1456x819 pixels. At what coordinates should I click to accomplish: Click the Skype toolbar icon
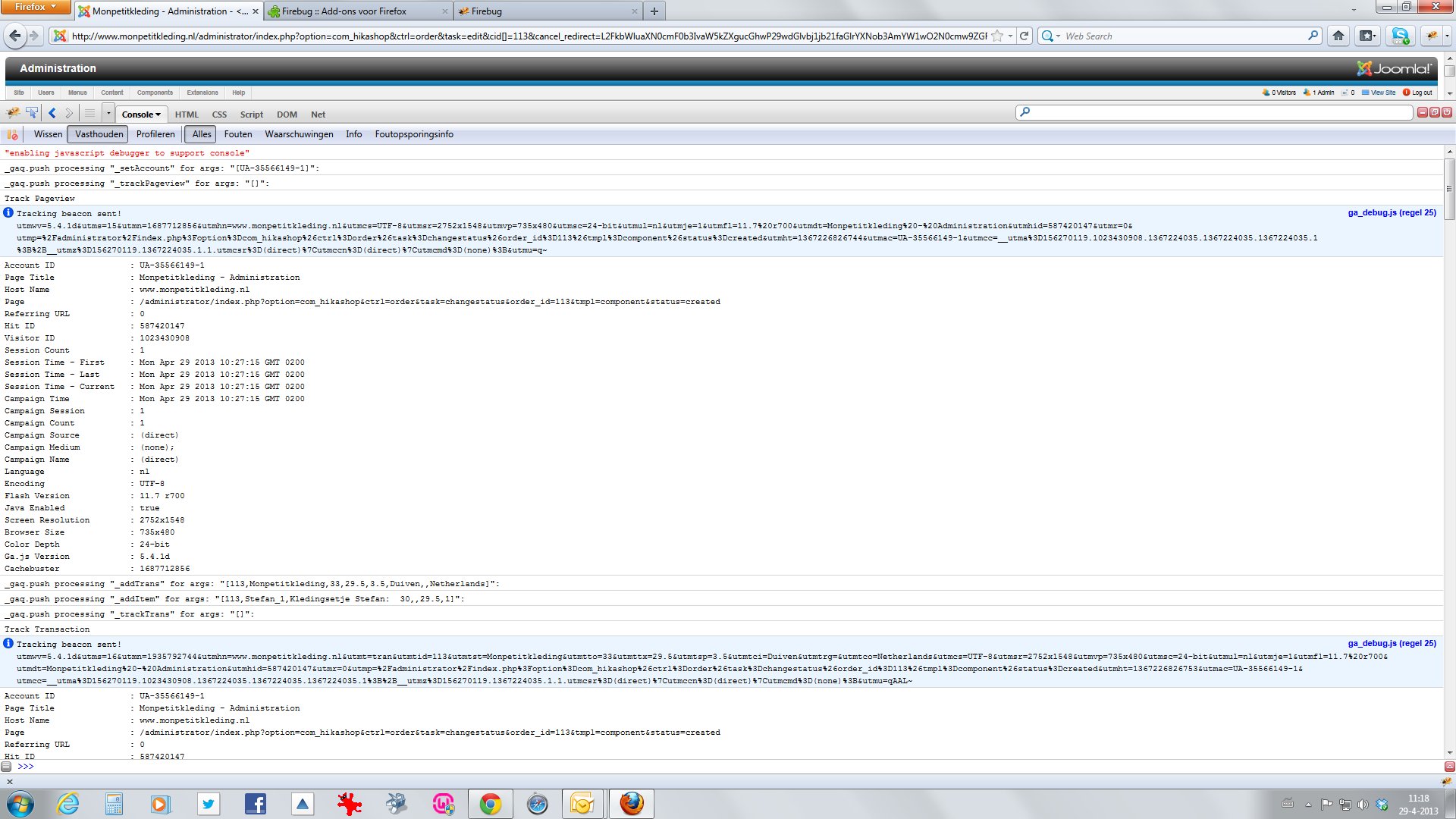coord(1400,36)
